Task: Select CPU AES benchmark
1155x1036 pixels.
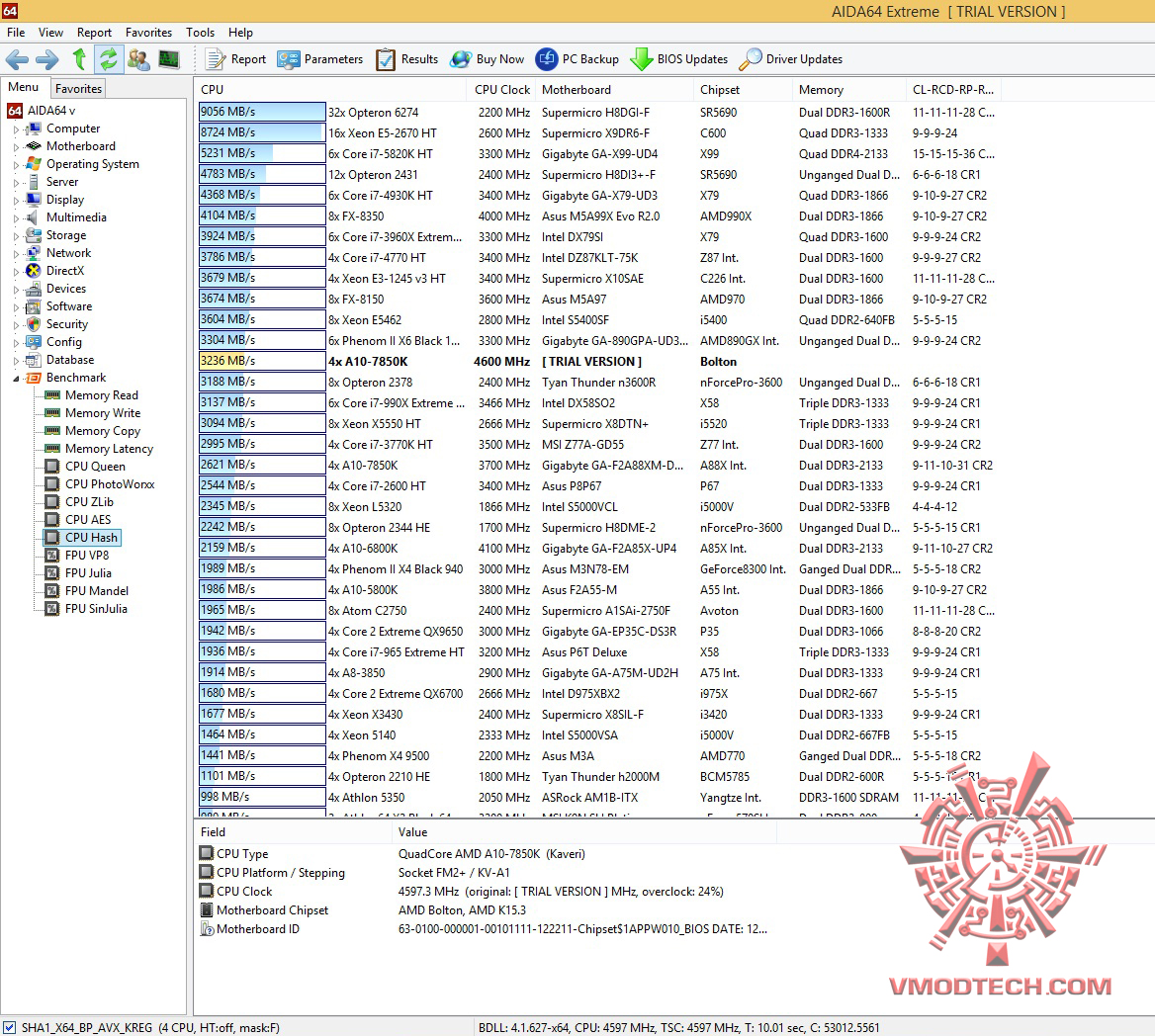Action: tap(88, 519)
